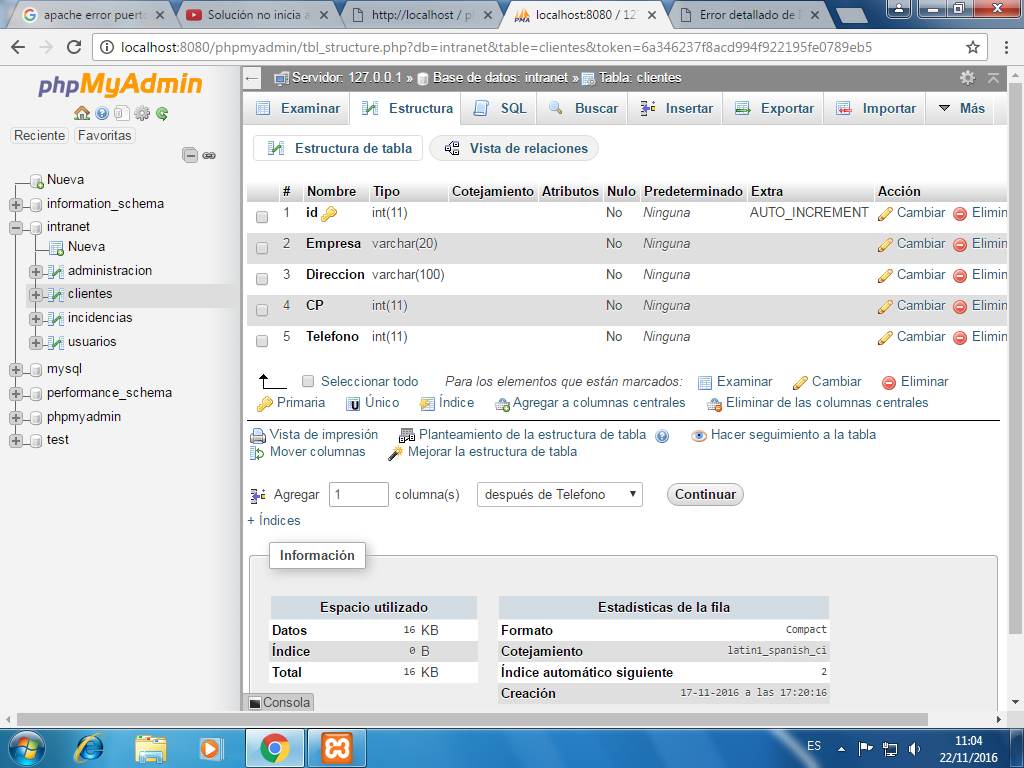Screen dimensions: 1024x768
Task: Check the Telefono row checkbox
Action: [262, 341]
